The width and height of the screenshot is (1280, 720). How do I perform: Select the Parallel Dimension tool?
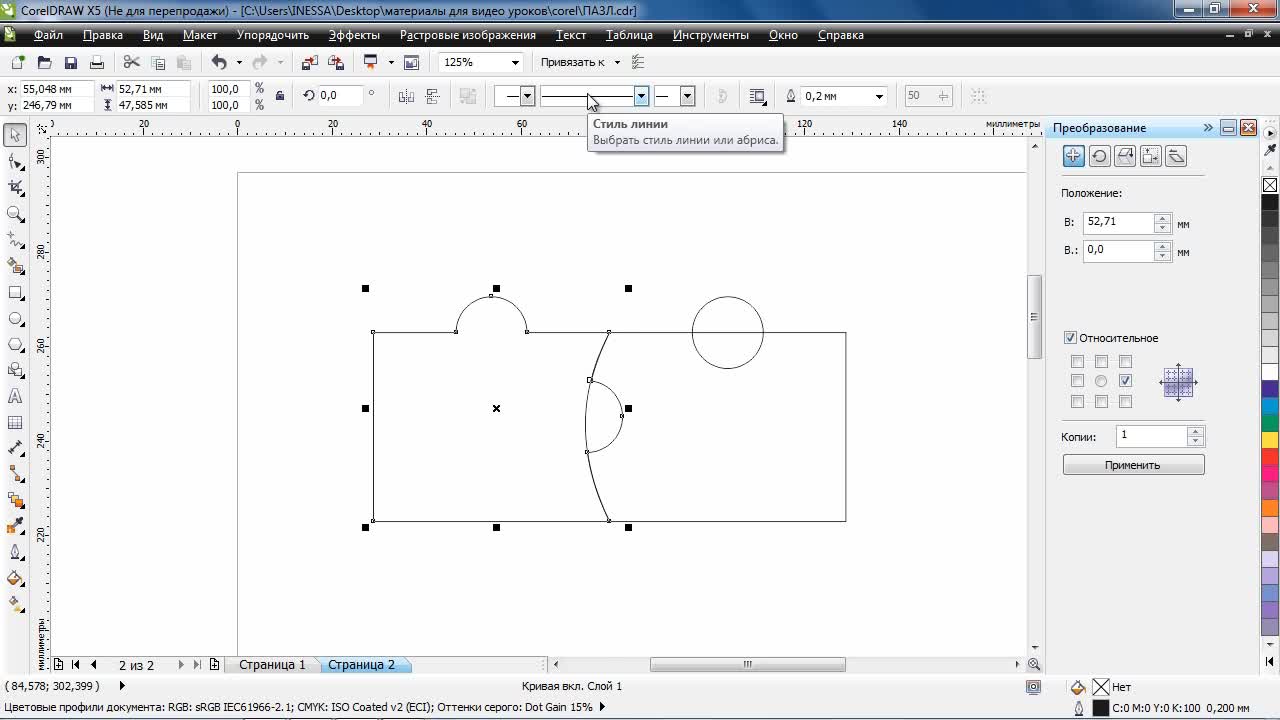(x=15, y=448)
